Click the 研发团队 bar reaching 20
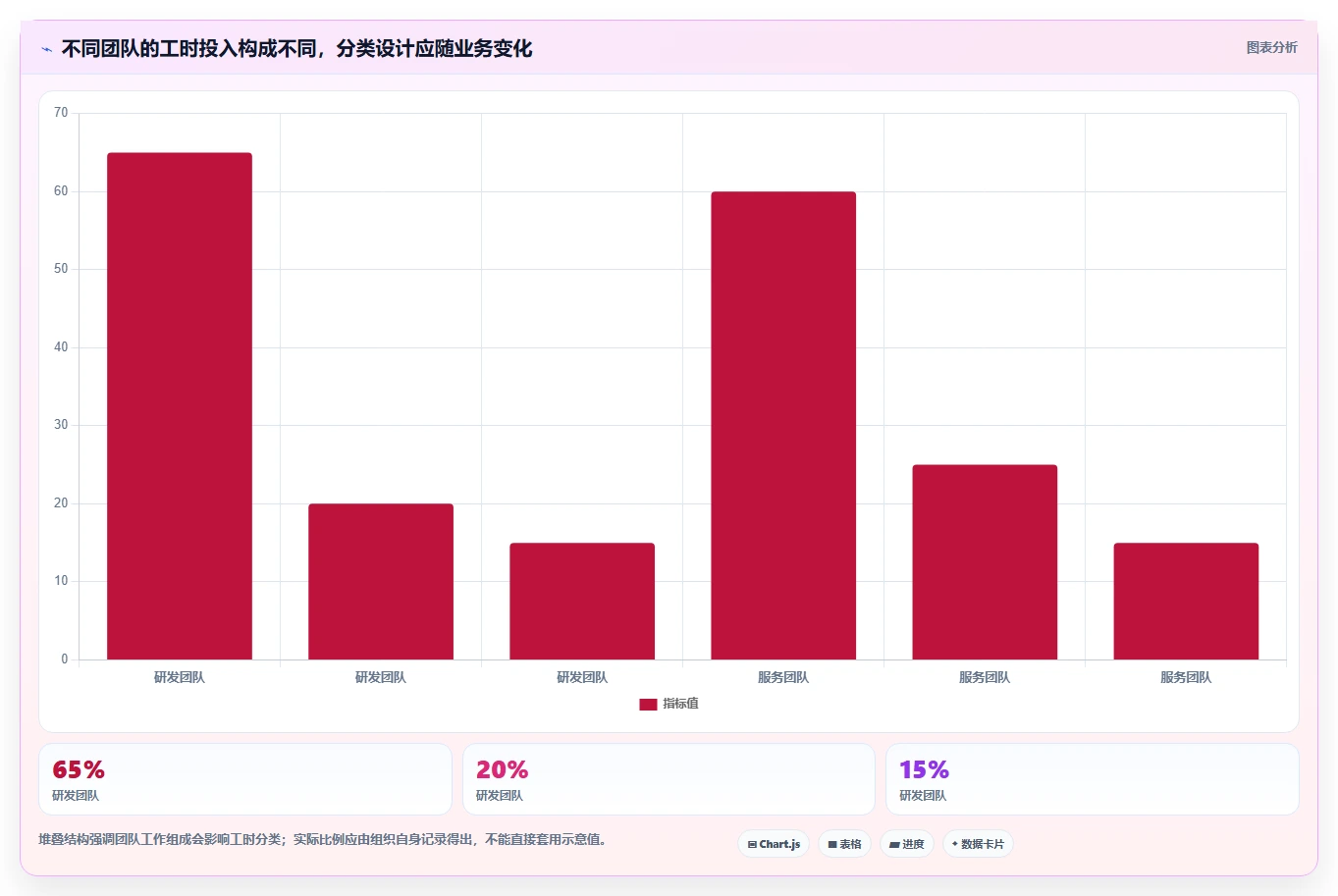This screenshot has height=896, width=1338. point(381,582)
